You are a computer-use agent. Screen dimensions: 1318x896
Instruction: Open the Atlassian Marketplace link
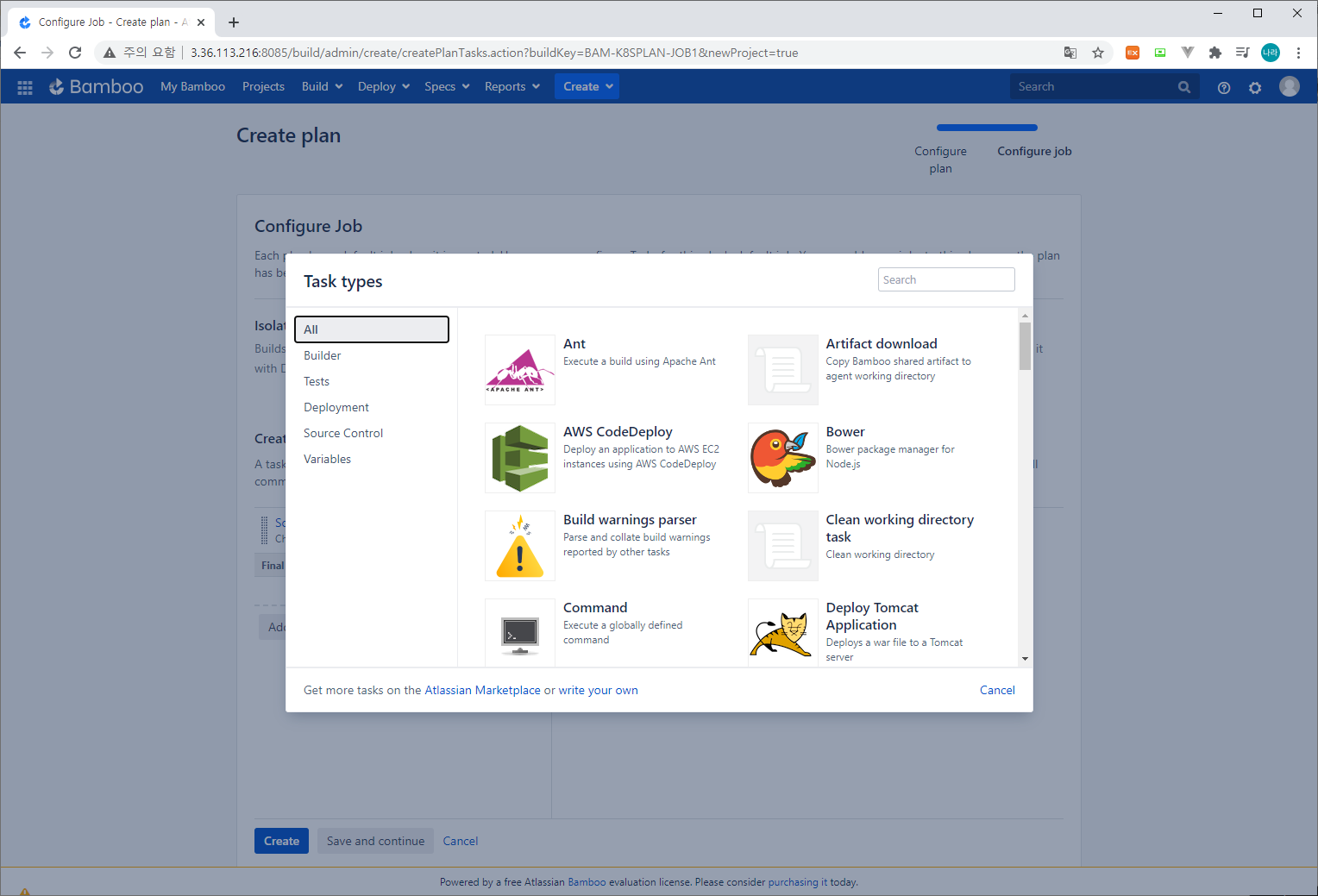(x=482, y=690)
